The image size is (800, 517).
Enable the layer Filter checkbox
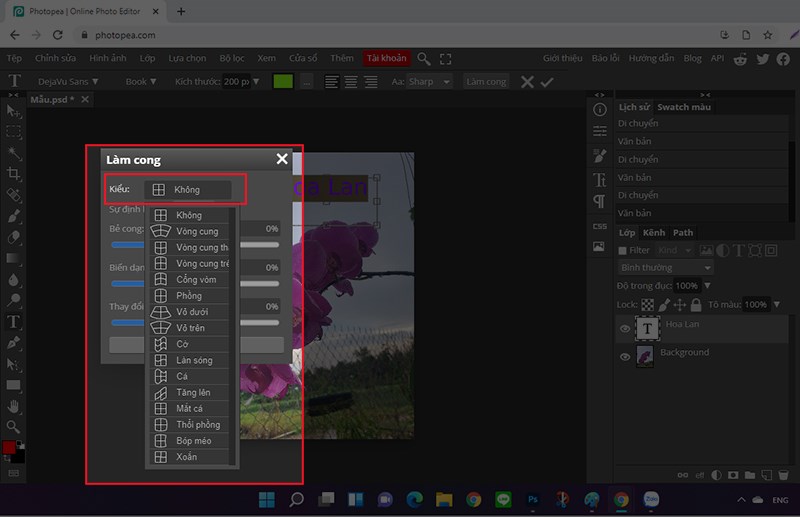(623, 250)
